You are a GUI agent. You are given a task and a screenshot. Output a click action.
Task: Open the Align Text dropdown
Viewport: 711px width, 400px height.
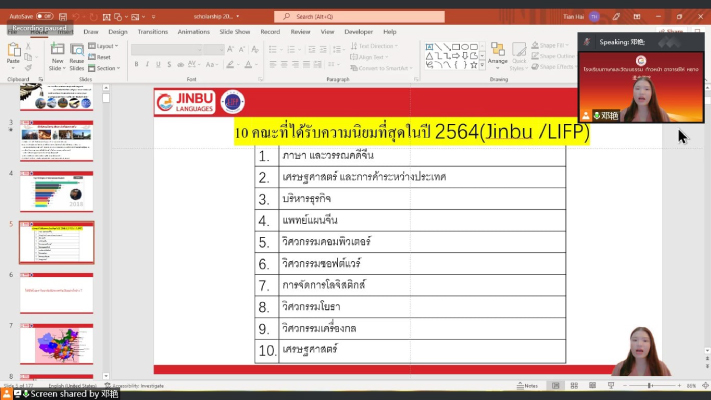[370, 57]
